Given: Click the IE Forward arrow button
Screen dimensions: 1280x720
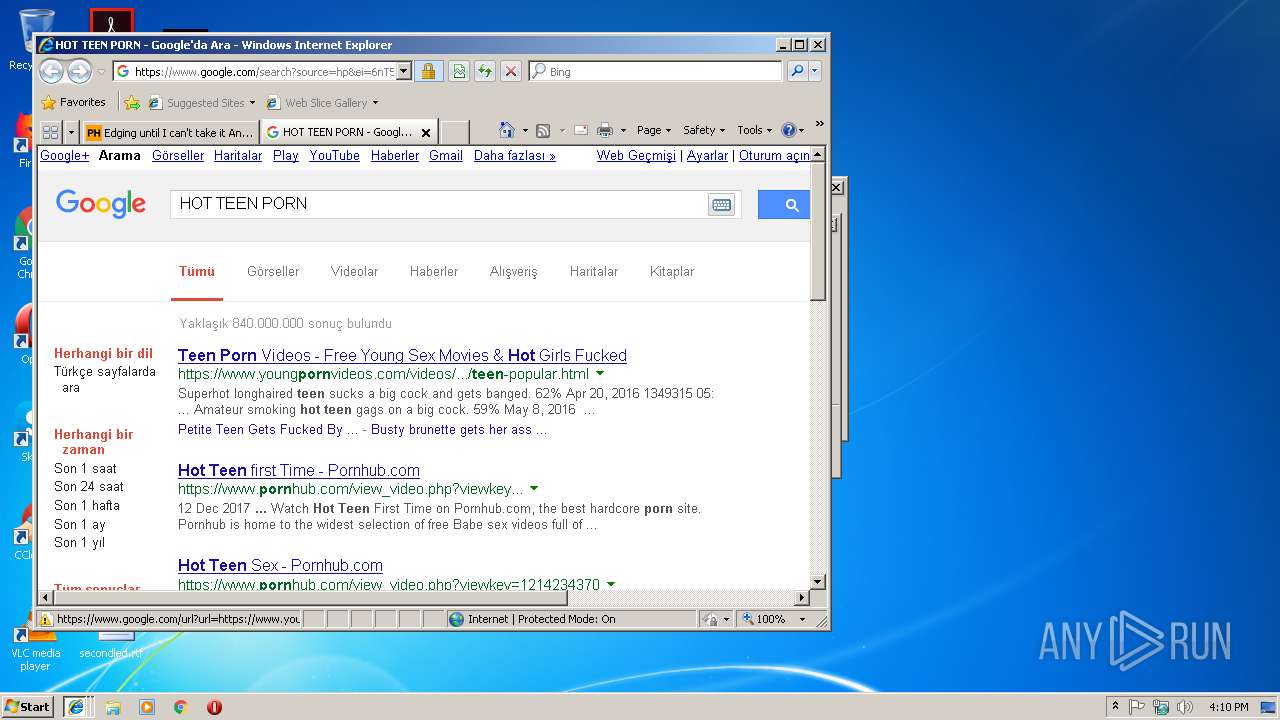Looking at the screenshot, I should click(x=79, y=71).
